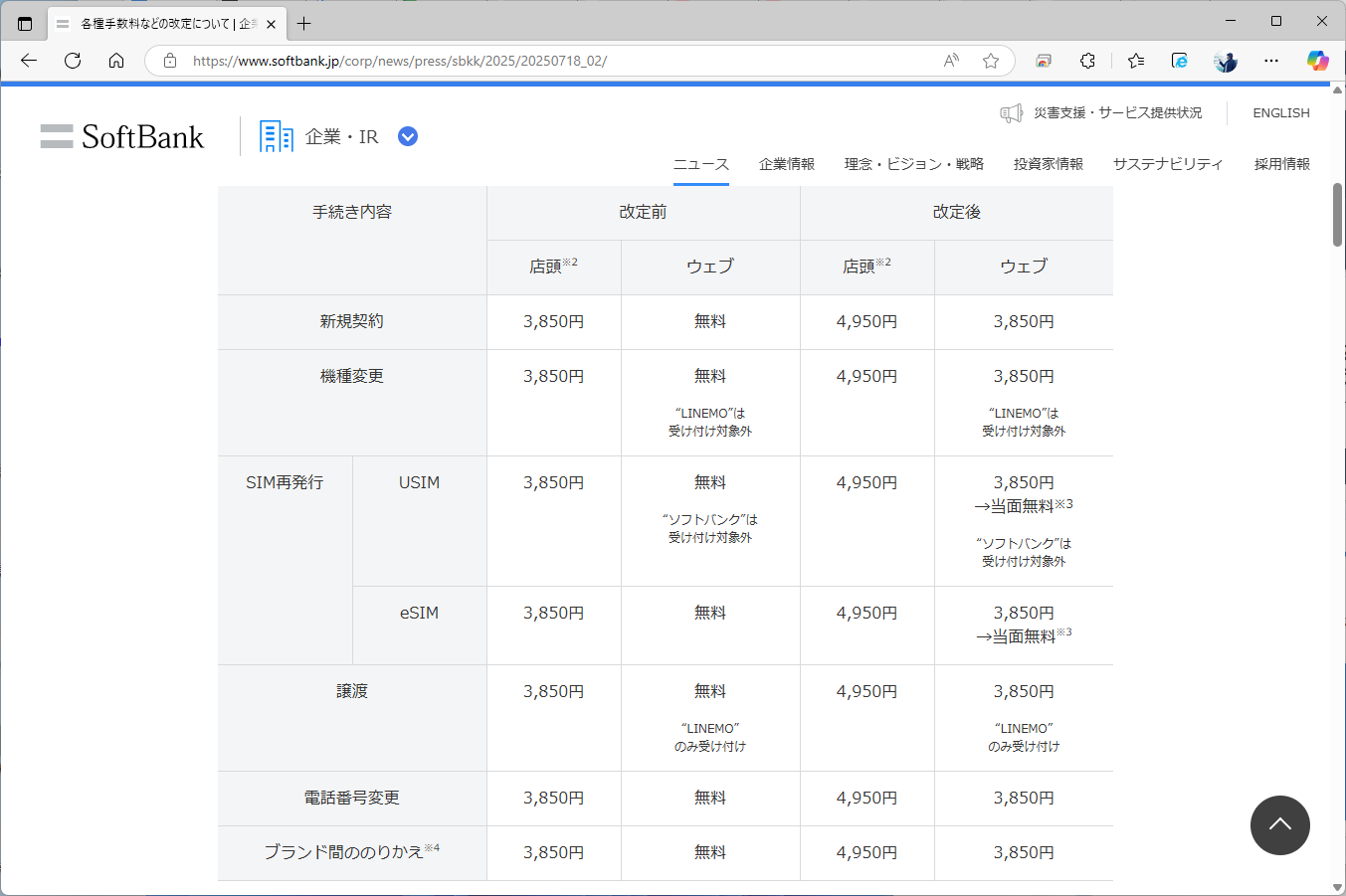Open the ENGLISH version of the site
Image resolution: width=1346 pixels, height=896 pixels.
tap(1280, 112)
